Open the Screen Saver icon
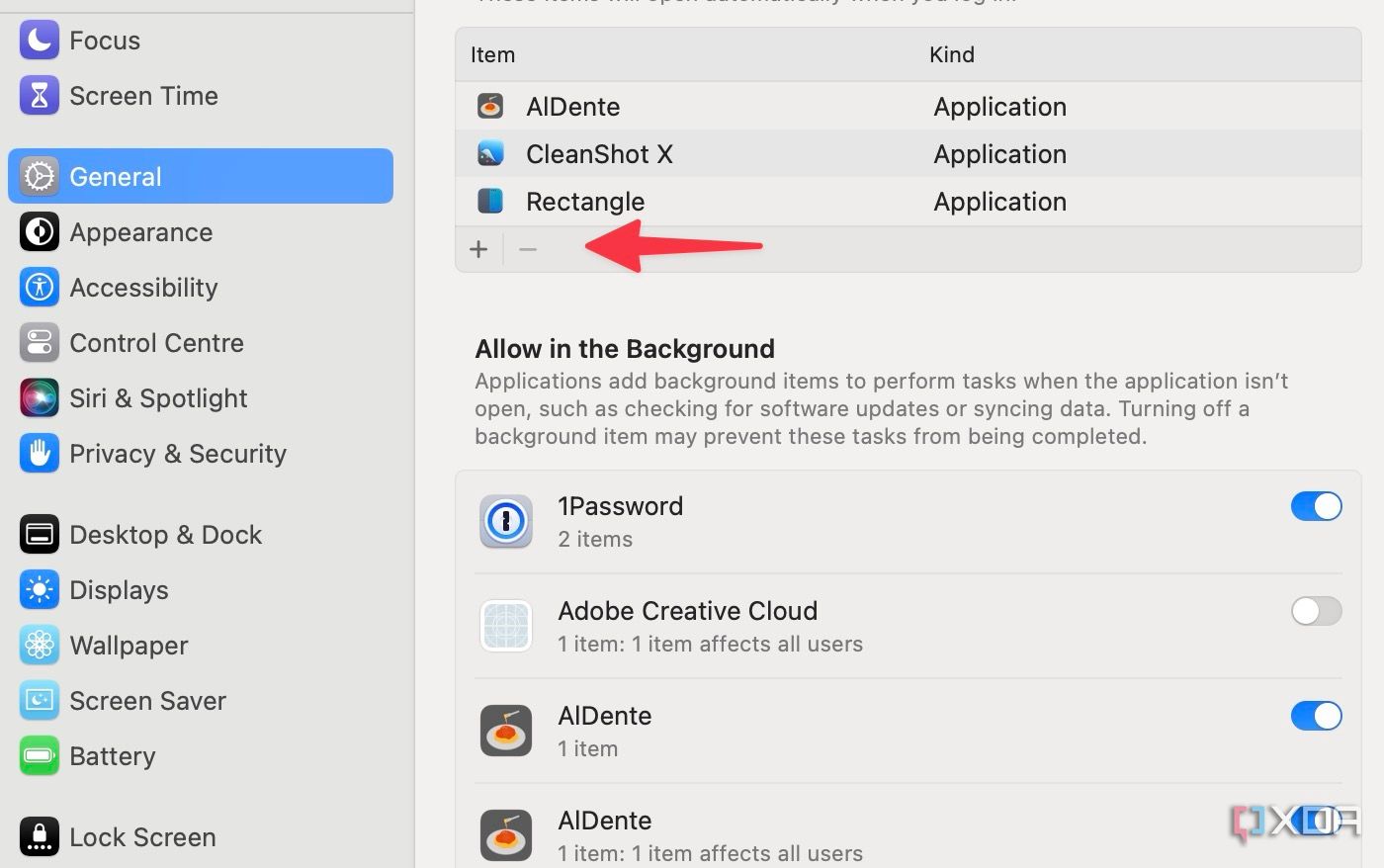 click(40, 701)
